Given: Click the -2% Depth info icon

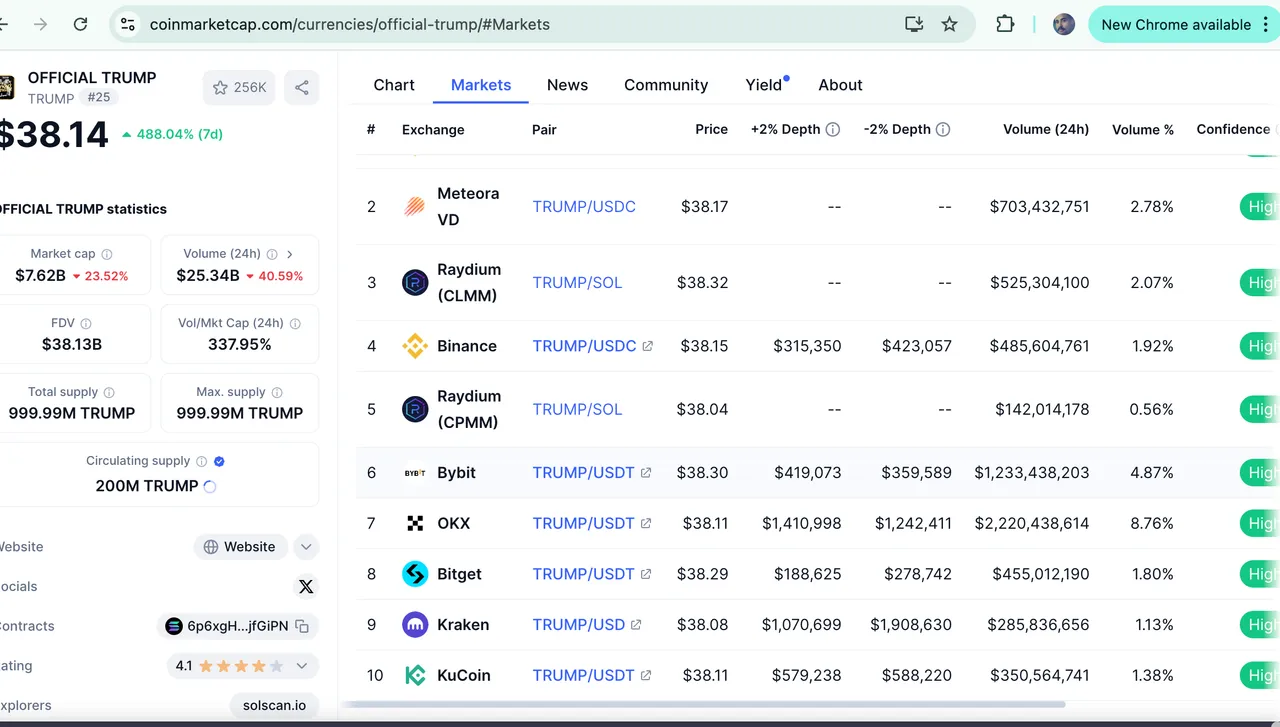Looking at the screenshot, I should (x=943, y=129).
